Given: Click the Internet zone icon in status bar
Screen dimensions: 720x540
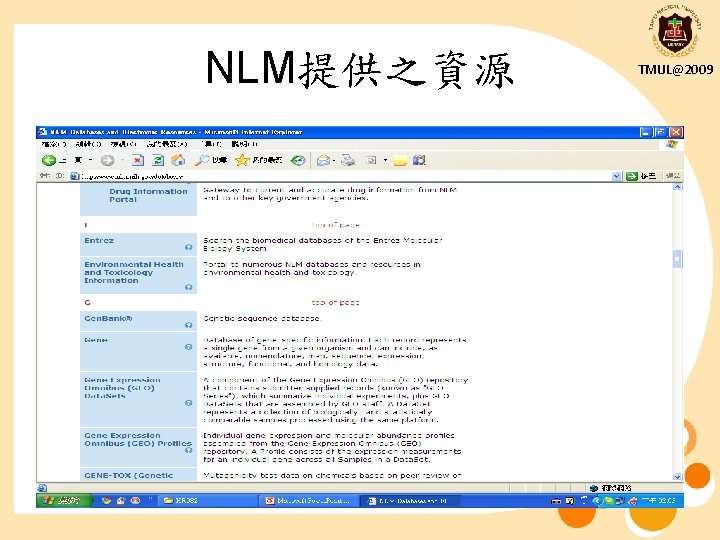Looking at the screenshot, I should [594, 488].
